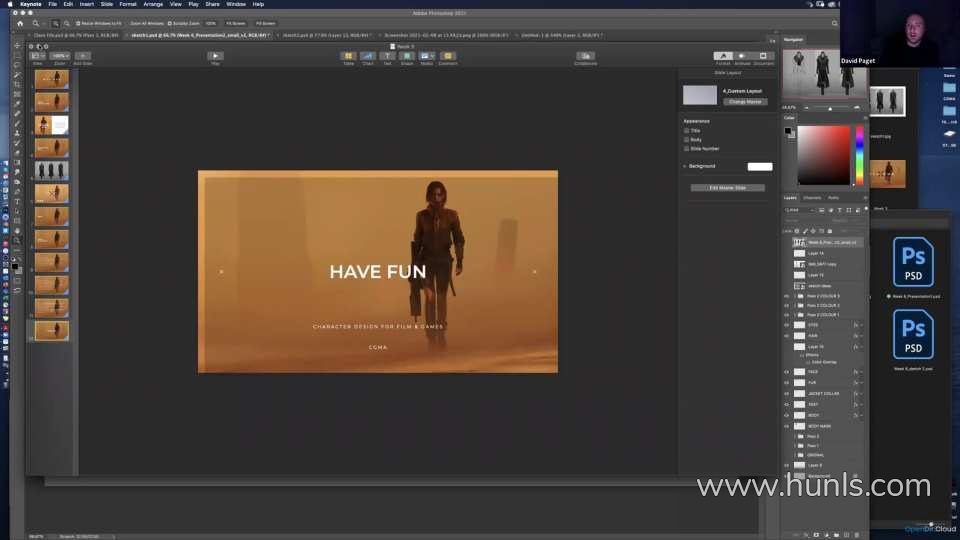Open the Keynote Animate inspector
The width and height of the screenshot is (960, 540).
(742, 56)
